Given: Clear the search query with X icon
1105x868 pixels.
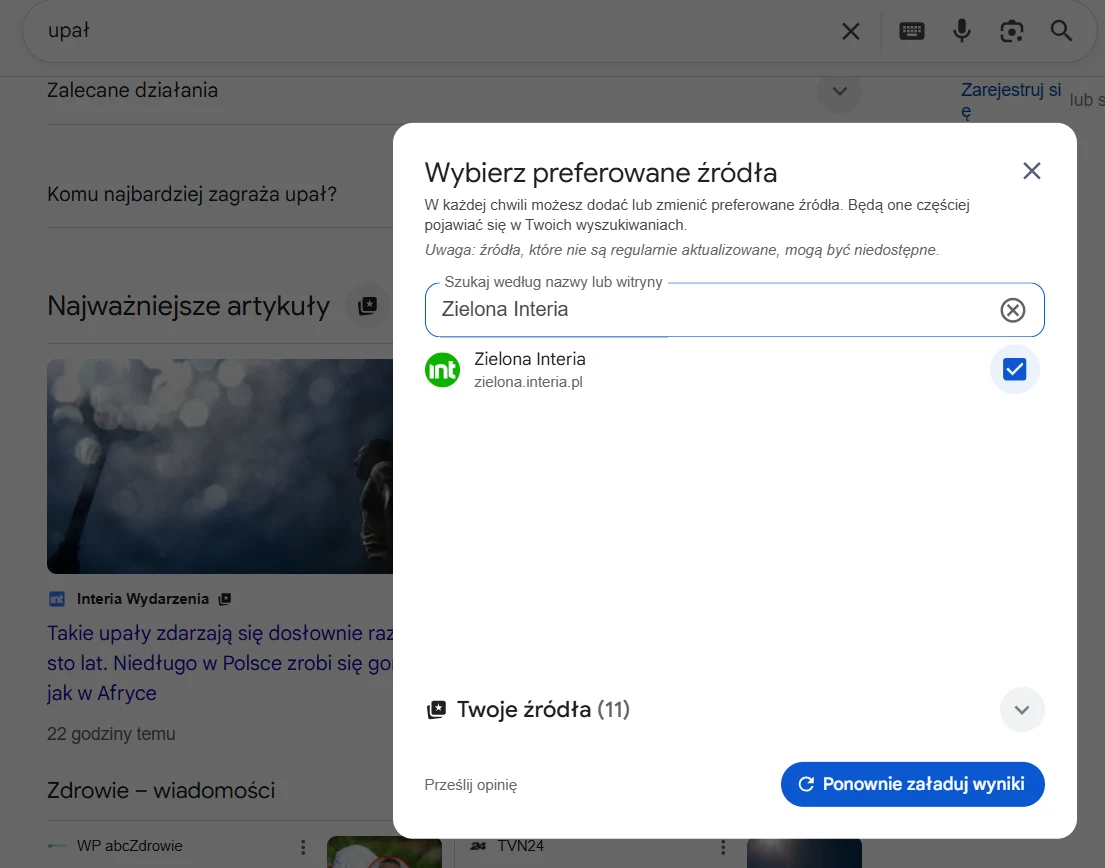Looking at the screenshot, I should coord(851,31).
